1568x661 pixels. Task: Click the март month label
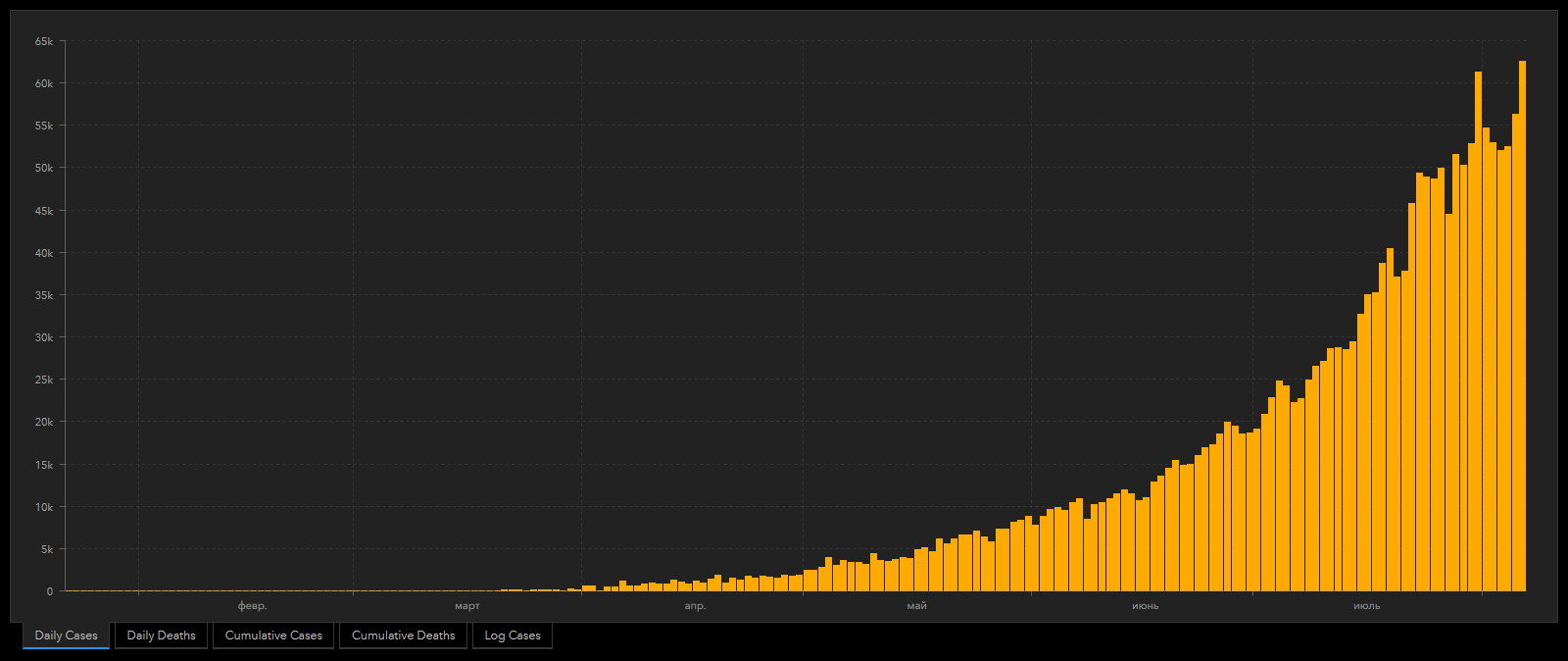click(467, 606)
